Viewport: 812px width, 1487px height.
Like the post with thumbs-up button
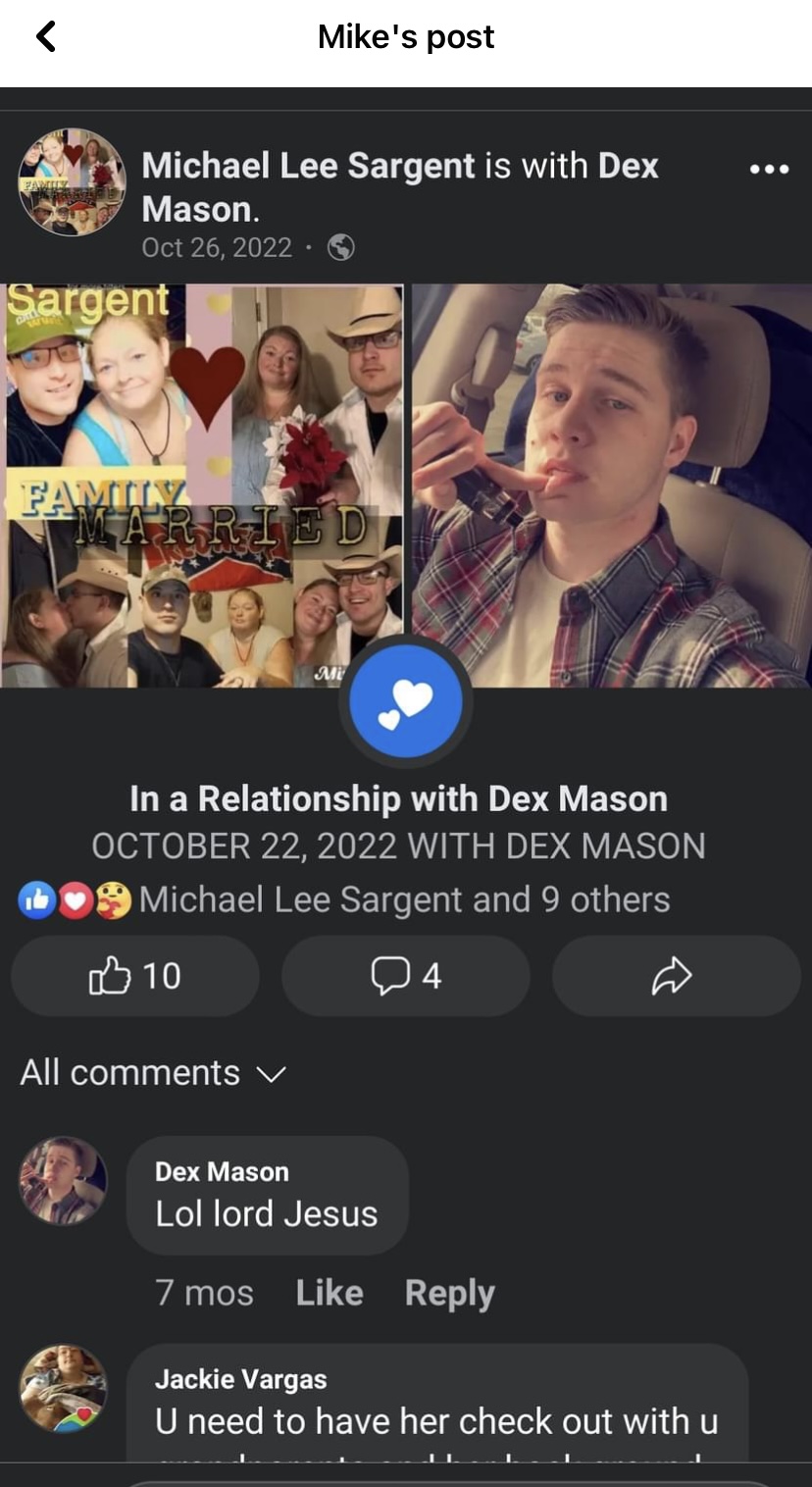click(135, 976)
